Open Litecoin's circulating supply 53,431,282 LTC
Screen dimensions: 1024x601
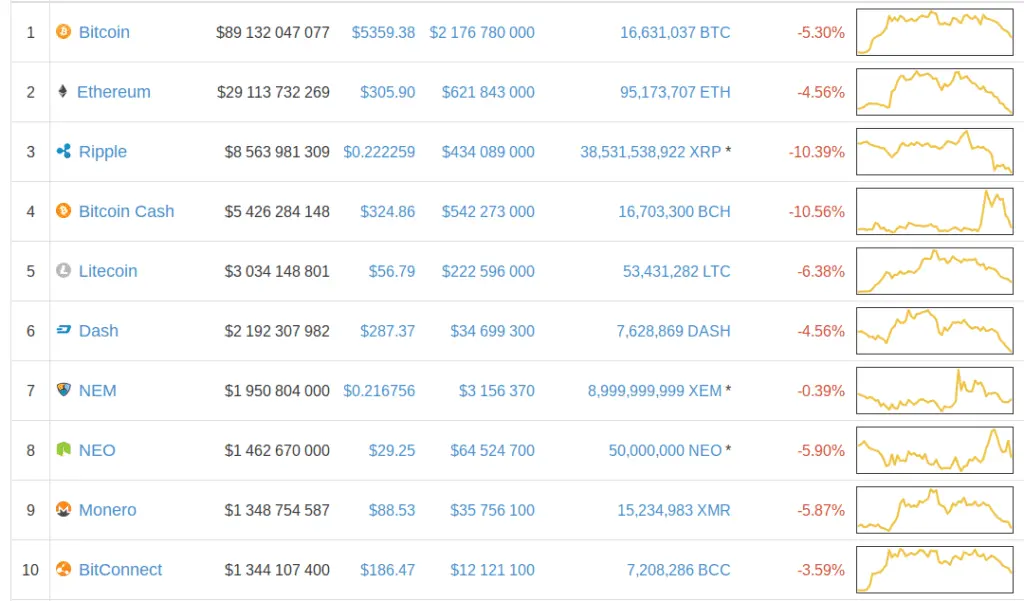tap(675, 271)
